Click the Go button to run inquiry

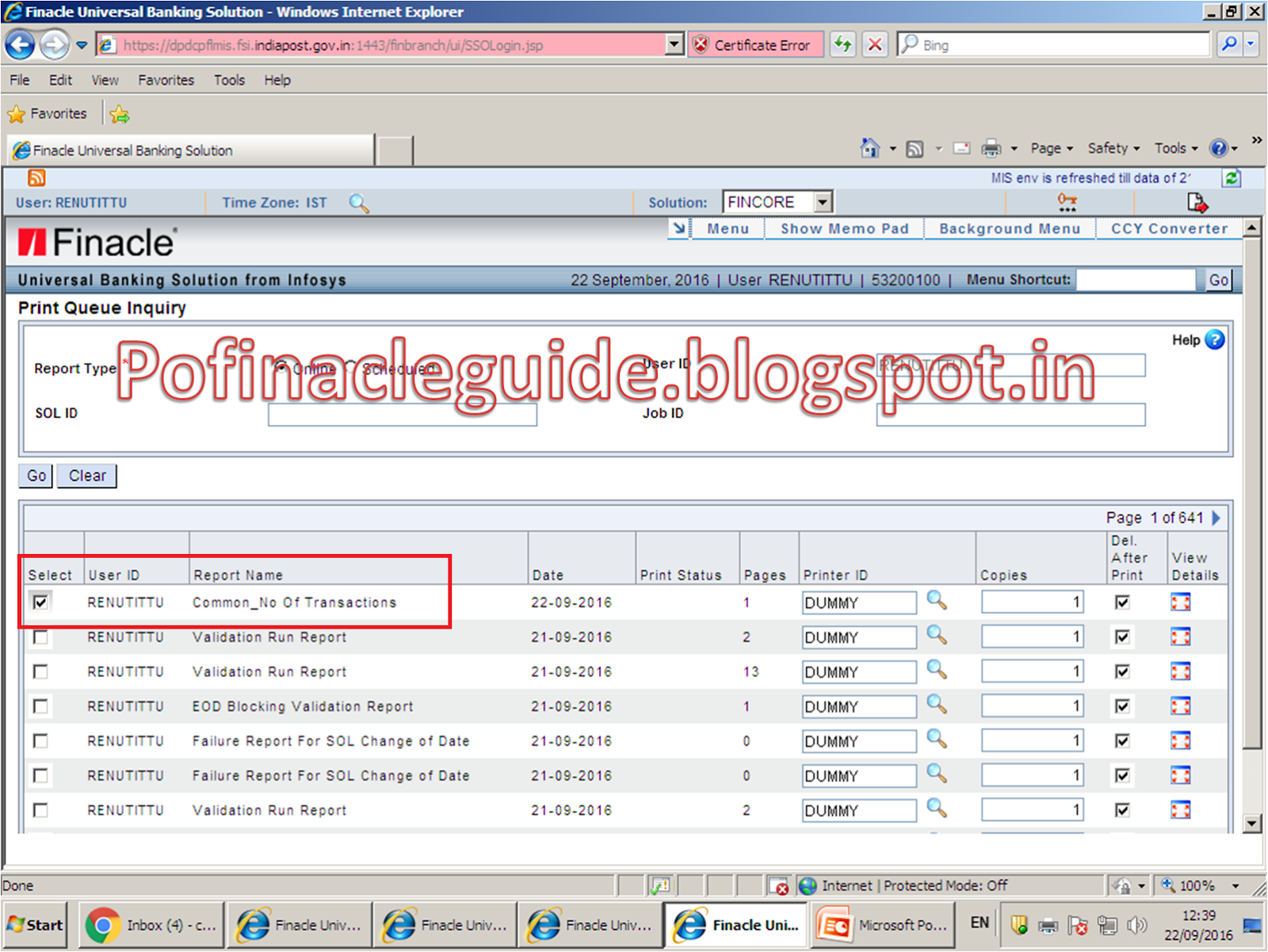click(x=34, y=476)
